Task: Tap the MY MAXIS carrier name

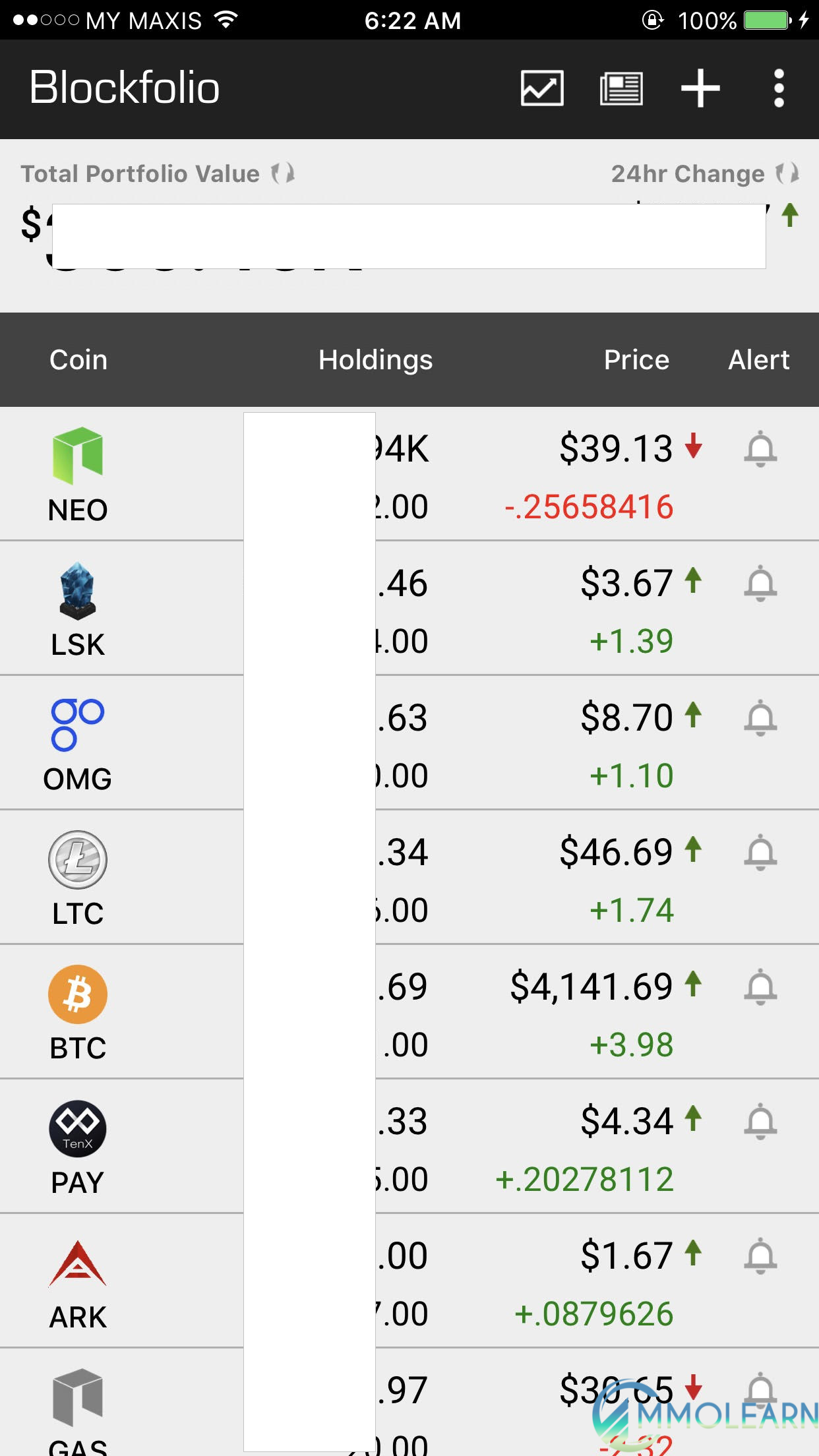Action: 144,20
